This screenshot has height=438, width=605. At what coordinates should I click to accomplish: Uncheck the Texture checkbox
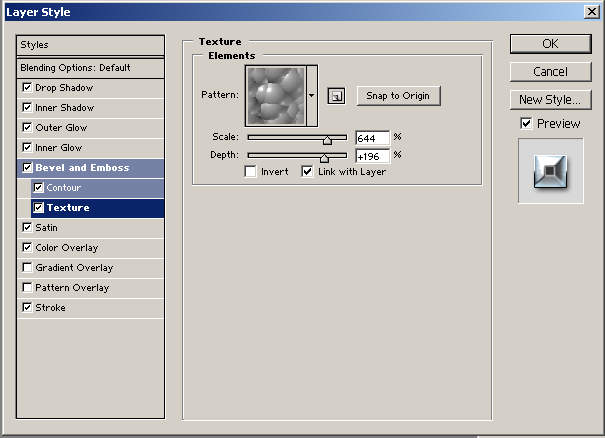(x=38, y=208)
